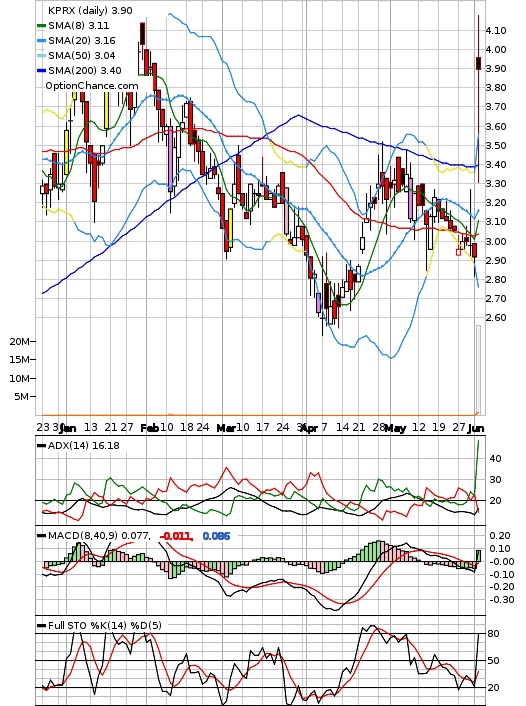The width and height of the screenshot is (526, 706).
Task: Click the Mar date axis label
Action: pyautogui.click(x=225, y=428)
